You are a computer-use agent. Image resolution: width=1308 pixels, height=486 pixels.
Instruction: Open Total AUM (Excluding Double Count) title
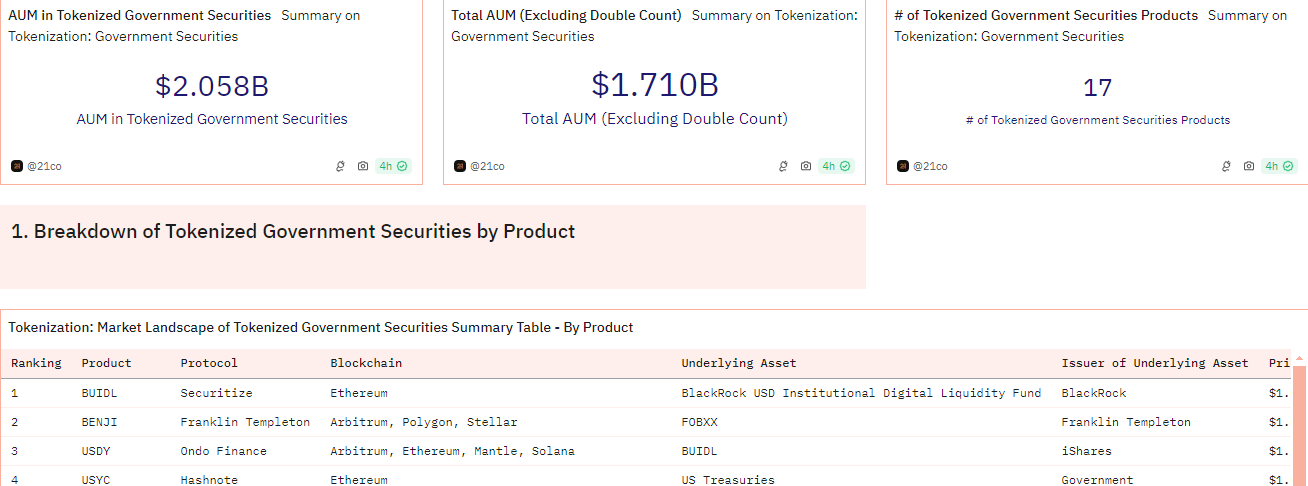(x=566, y=16)
